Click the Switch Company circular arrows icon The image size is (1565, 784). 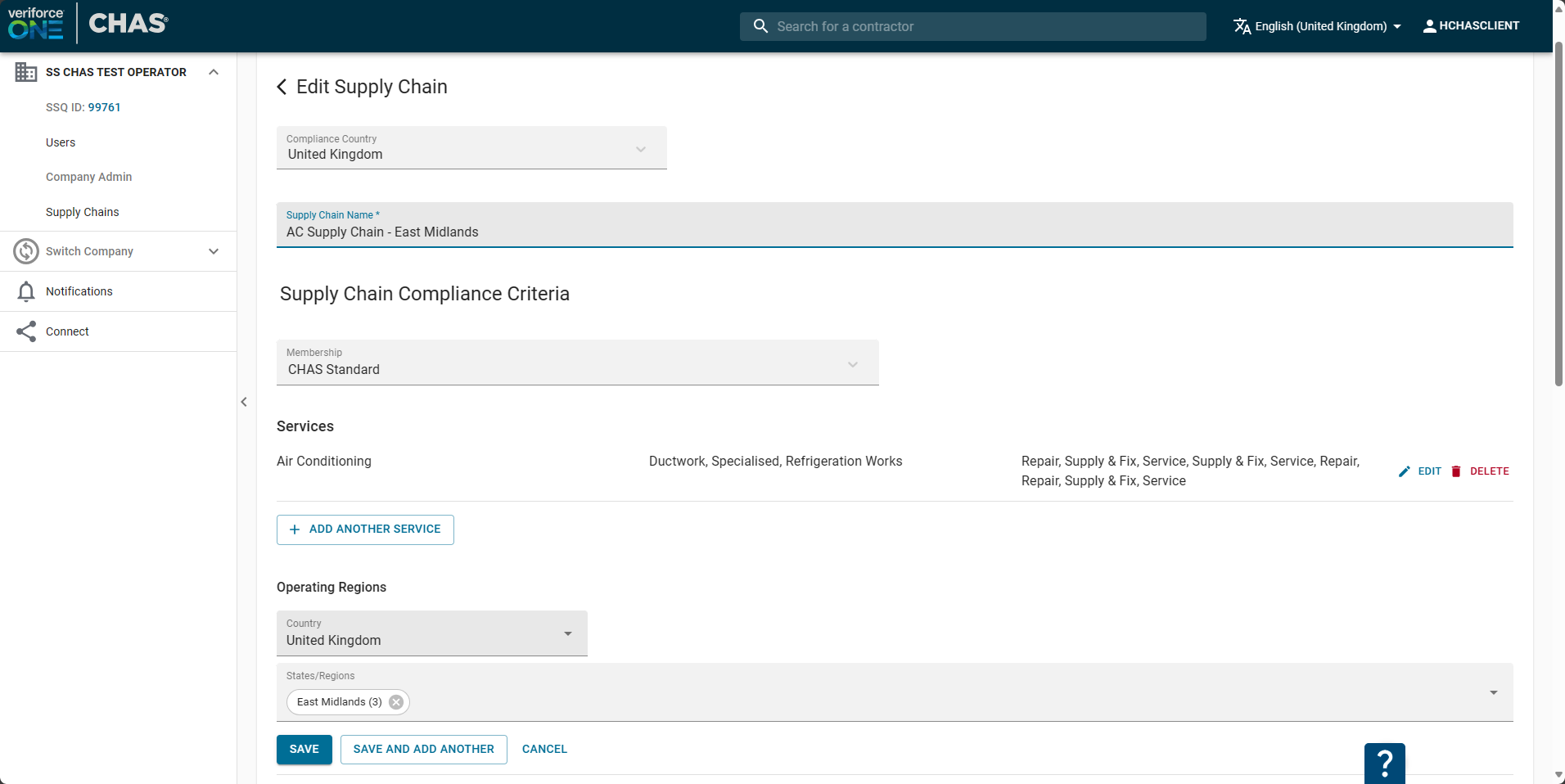pos(26,251)
